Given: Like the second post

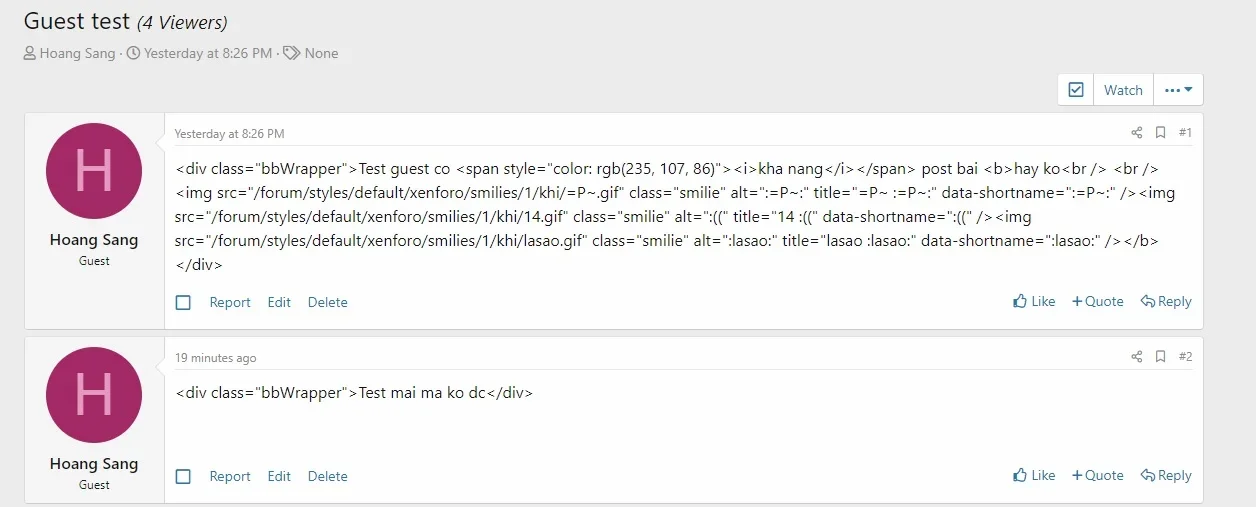Looking at the screenshot, I should point(1034,475).
